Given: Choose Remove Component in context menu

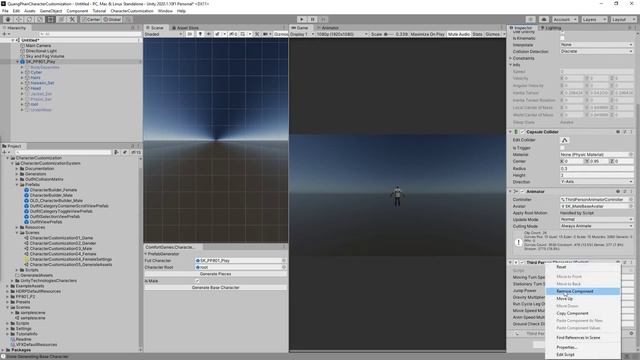Looking at the screenshot, I should pos(583,291).
